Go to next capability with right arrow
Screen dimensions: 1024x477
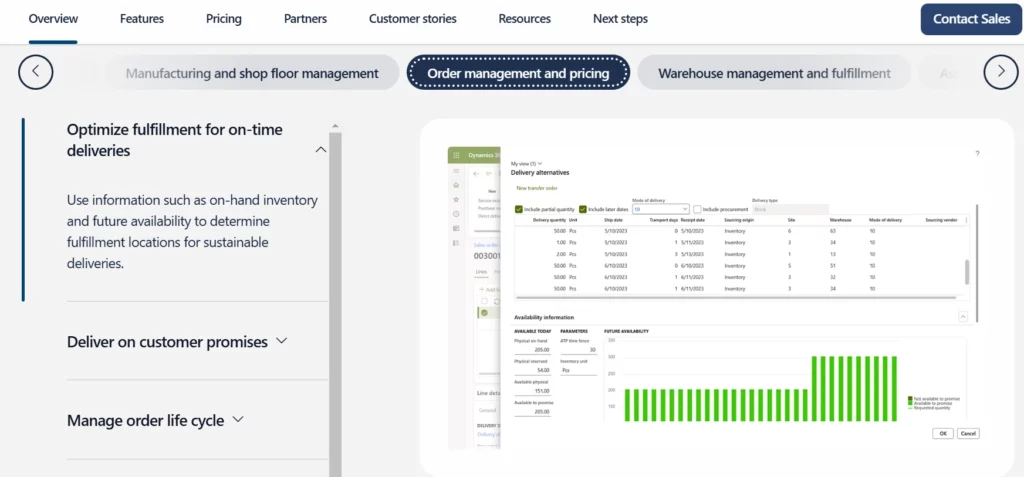pyautogui.click(x=1000, y=72)
